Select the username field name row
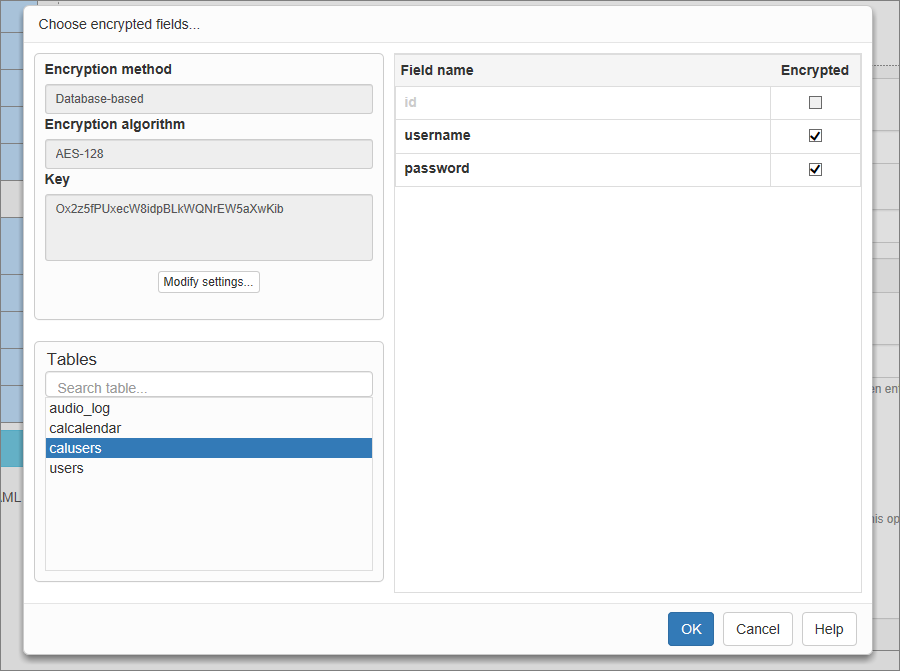The width and height of the screenshot is (900, 671). pos(437,136)
